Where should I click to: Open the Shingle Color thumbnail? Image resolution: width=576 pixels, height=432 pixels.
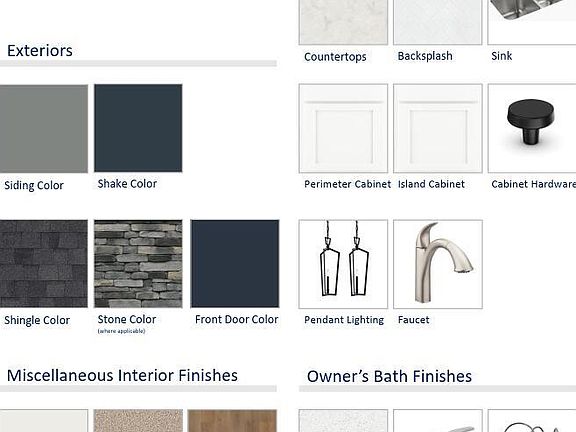[x=44, y=263]
